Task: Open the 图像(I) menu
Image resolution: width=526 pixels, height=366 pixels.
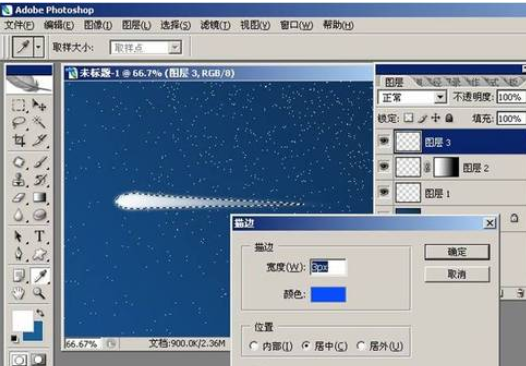Action: (98, 25)
